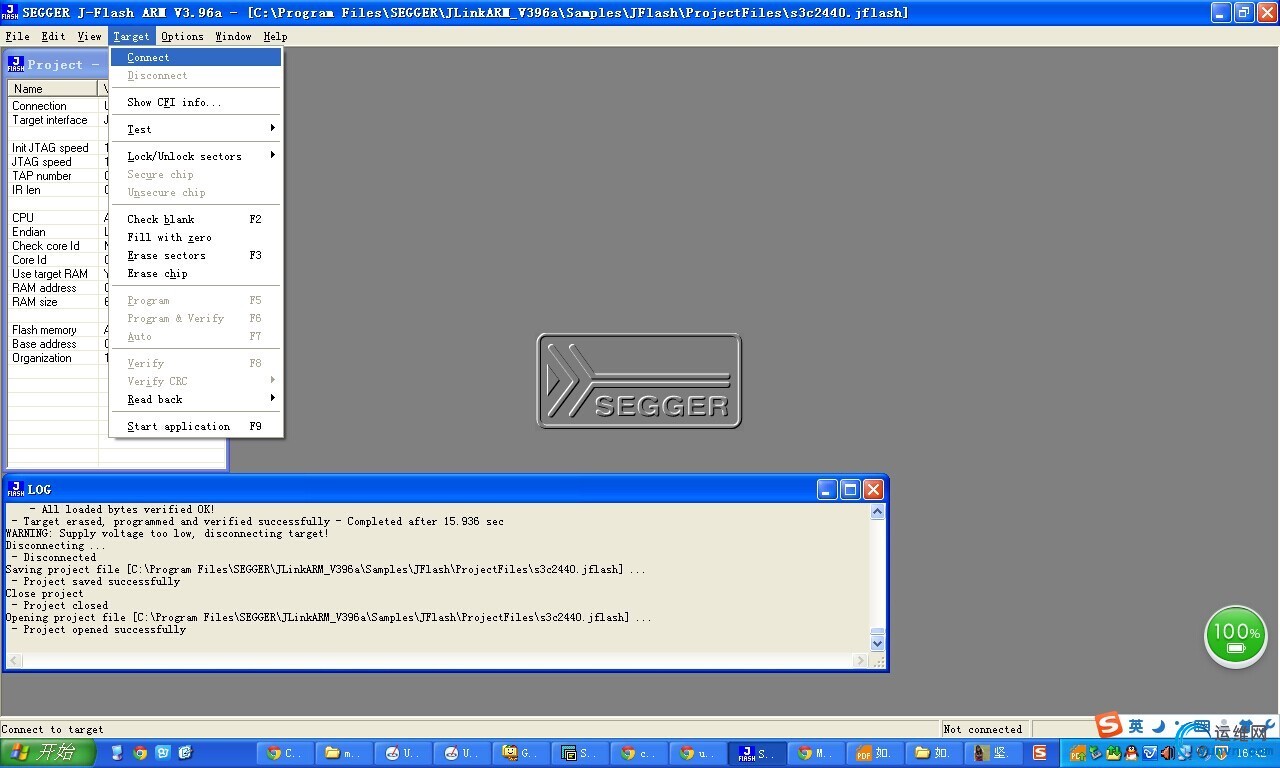Choose Erase chip from Target menu
This screenshot has height=768, width=1280.
point(196,273)
